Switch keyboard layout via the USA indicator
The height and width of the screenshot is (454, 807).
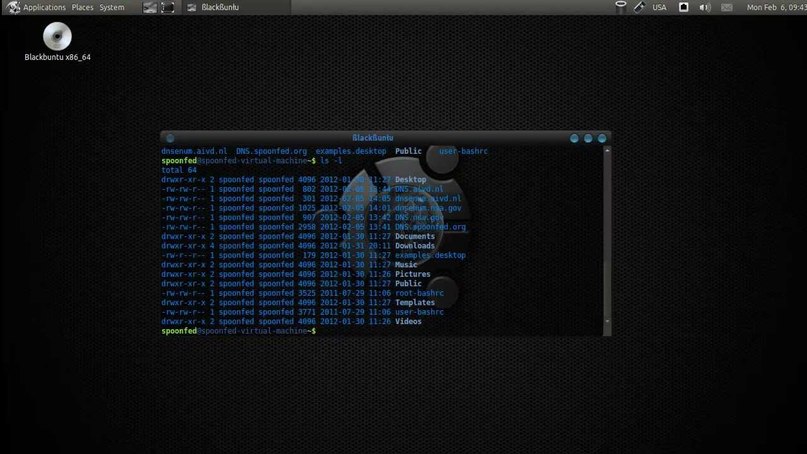pos(659,7)
